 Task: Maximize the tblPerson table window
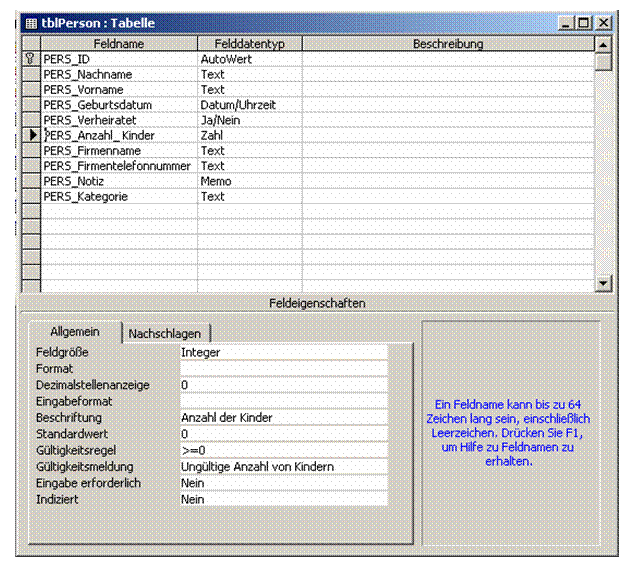(x=584, y=23)
